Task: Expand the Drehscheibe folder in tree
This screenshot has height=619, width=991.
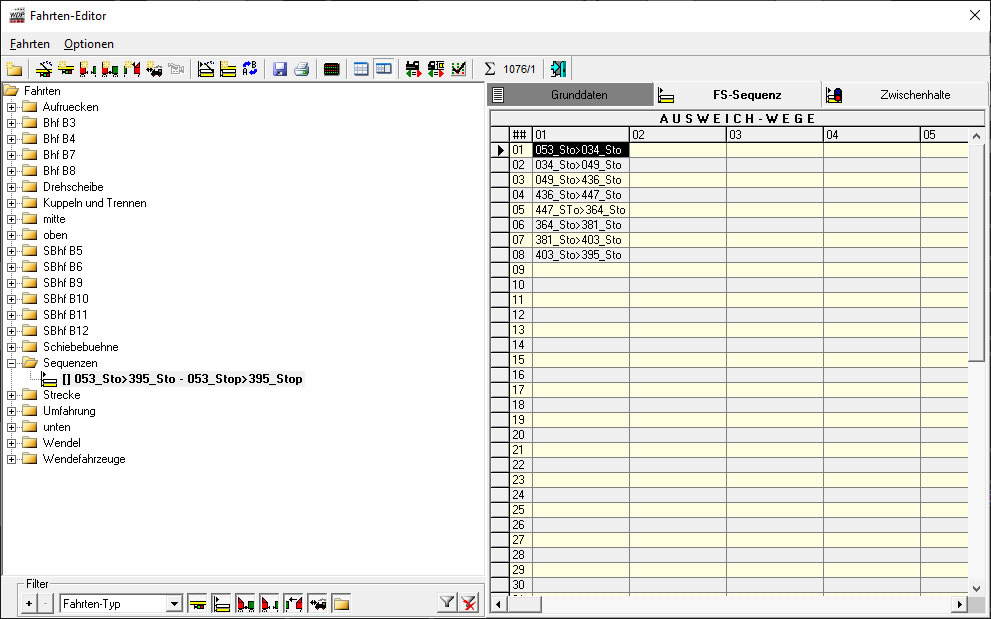Action: [x=12, y=187]
